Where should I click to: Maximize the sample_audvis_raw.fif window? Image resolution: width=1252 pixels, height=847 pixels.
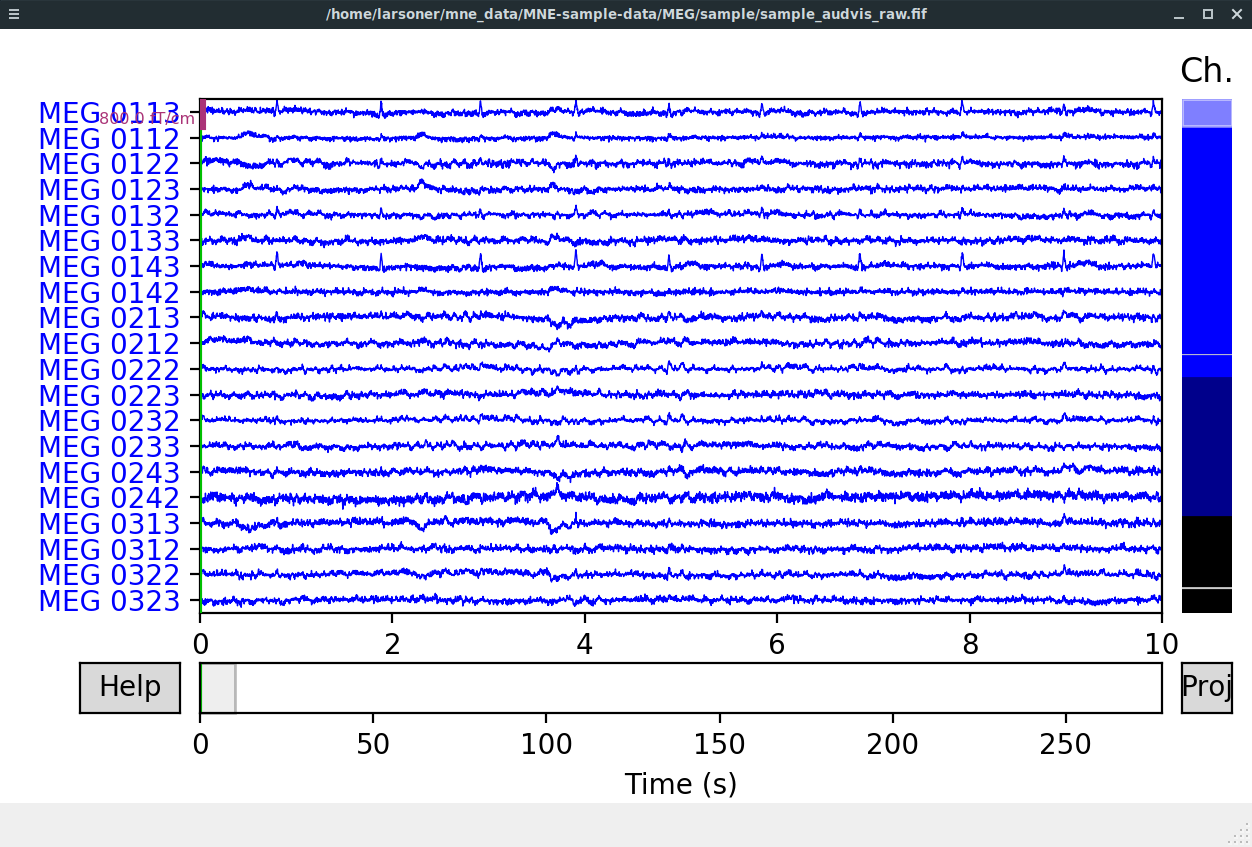pos(1208,14)
